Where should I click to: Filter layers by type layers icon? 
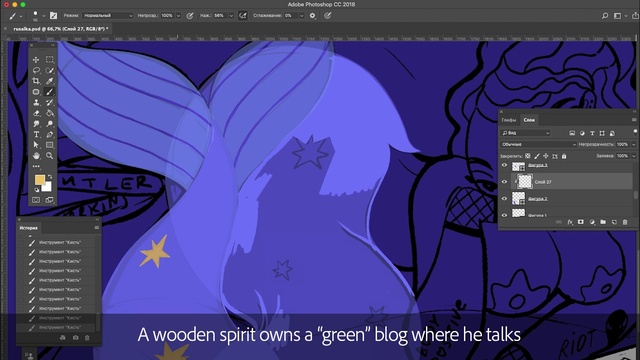pyautogui.click(x=592, y=133)
